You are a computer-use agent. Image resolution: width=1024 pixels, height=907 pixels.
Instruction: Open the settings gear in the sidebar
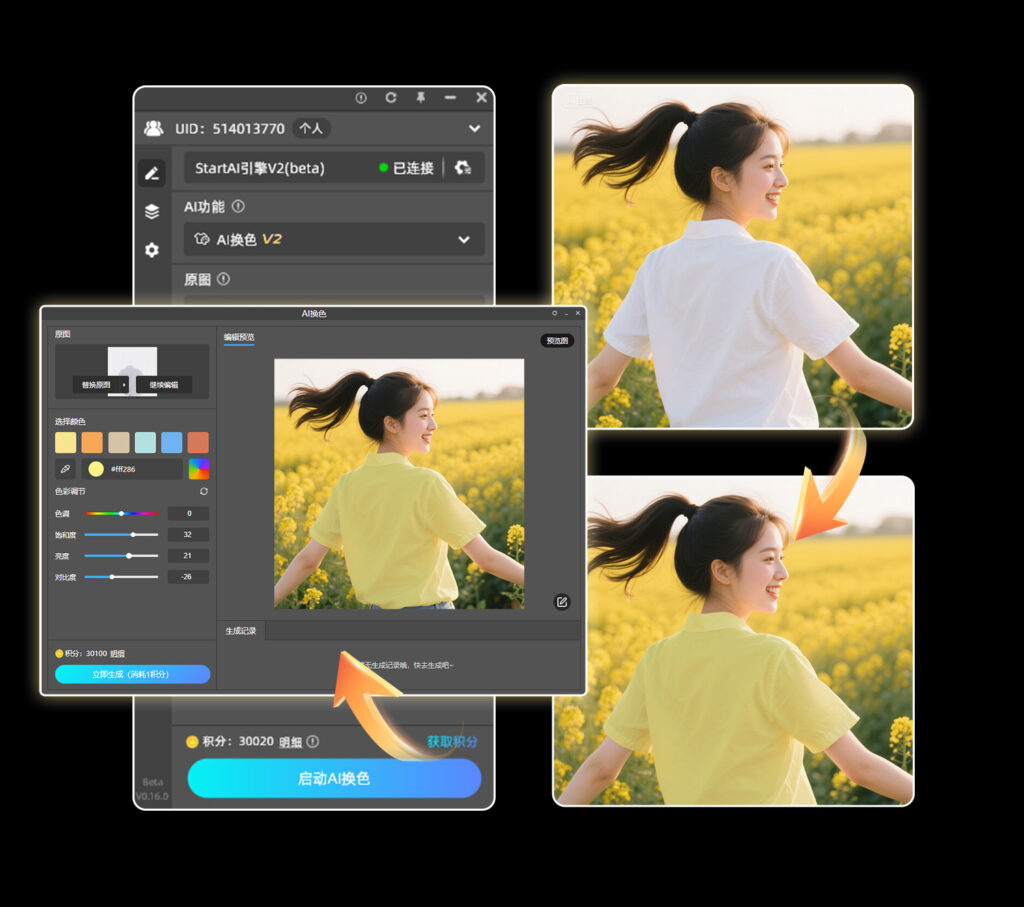[x=152, y=250]
